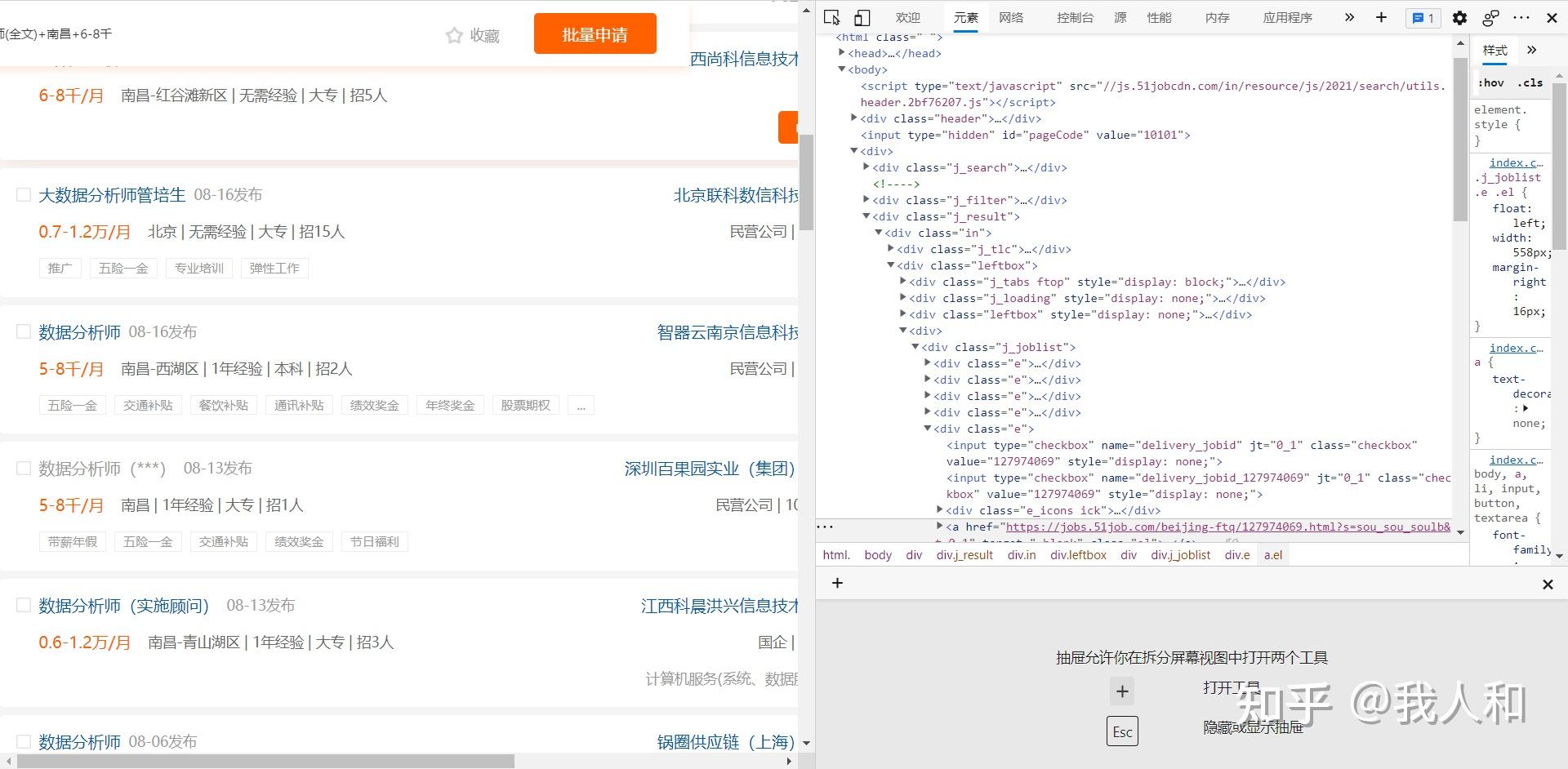Click the 收藏 star icon

point(454,35)
